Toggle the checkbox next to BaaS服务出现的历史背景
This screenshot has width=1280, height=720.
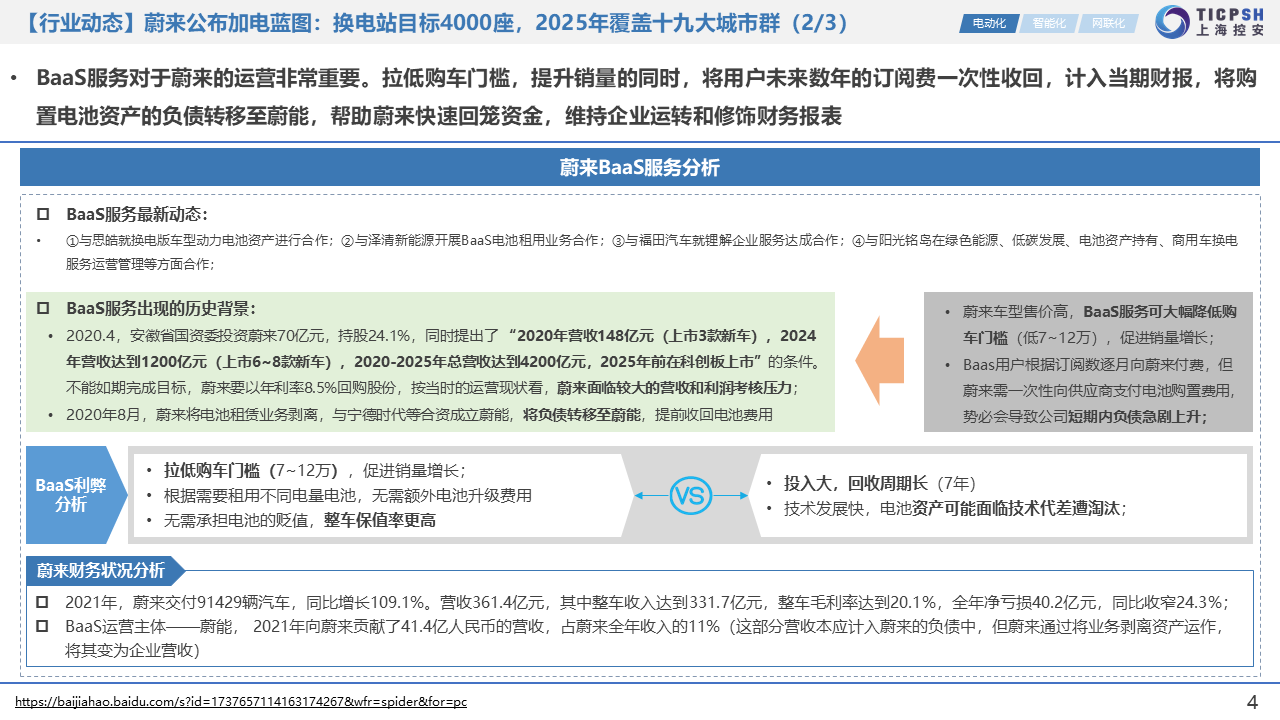[x=43, y=309]
